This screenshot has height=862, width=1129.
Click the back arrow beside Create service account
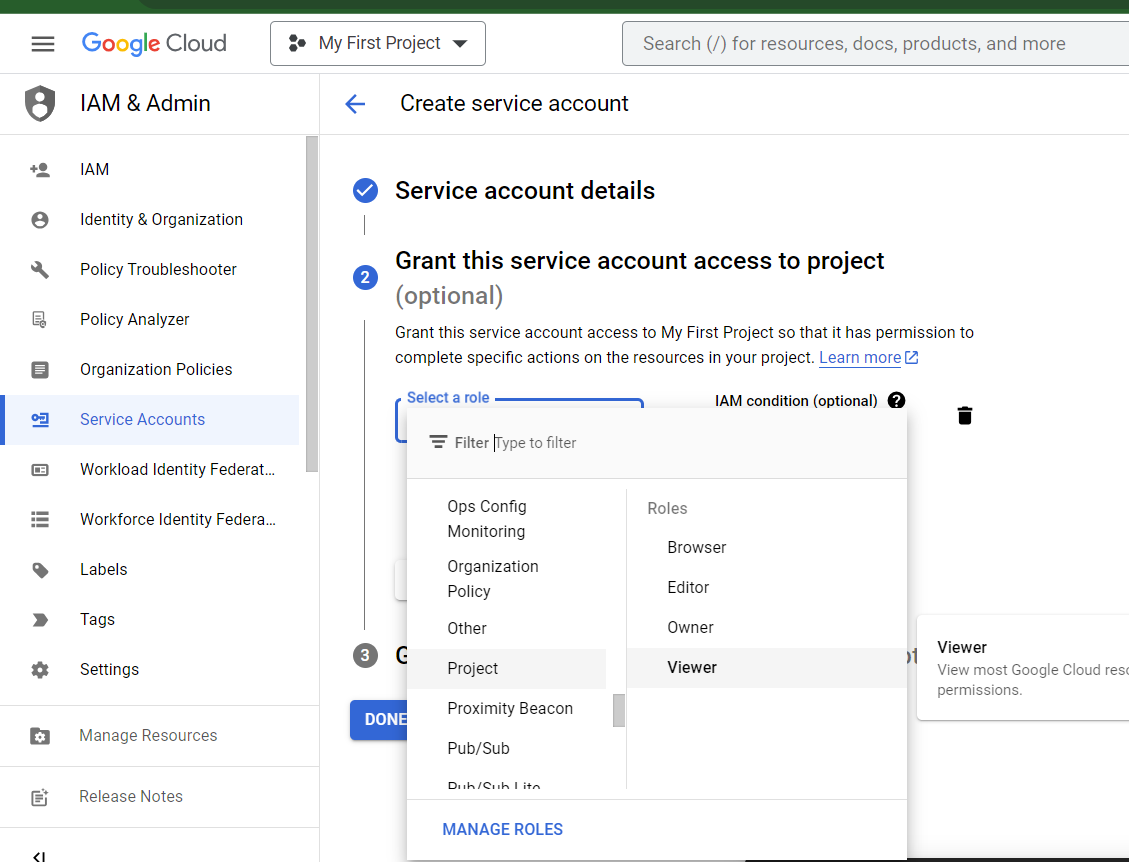coord(355,104)
